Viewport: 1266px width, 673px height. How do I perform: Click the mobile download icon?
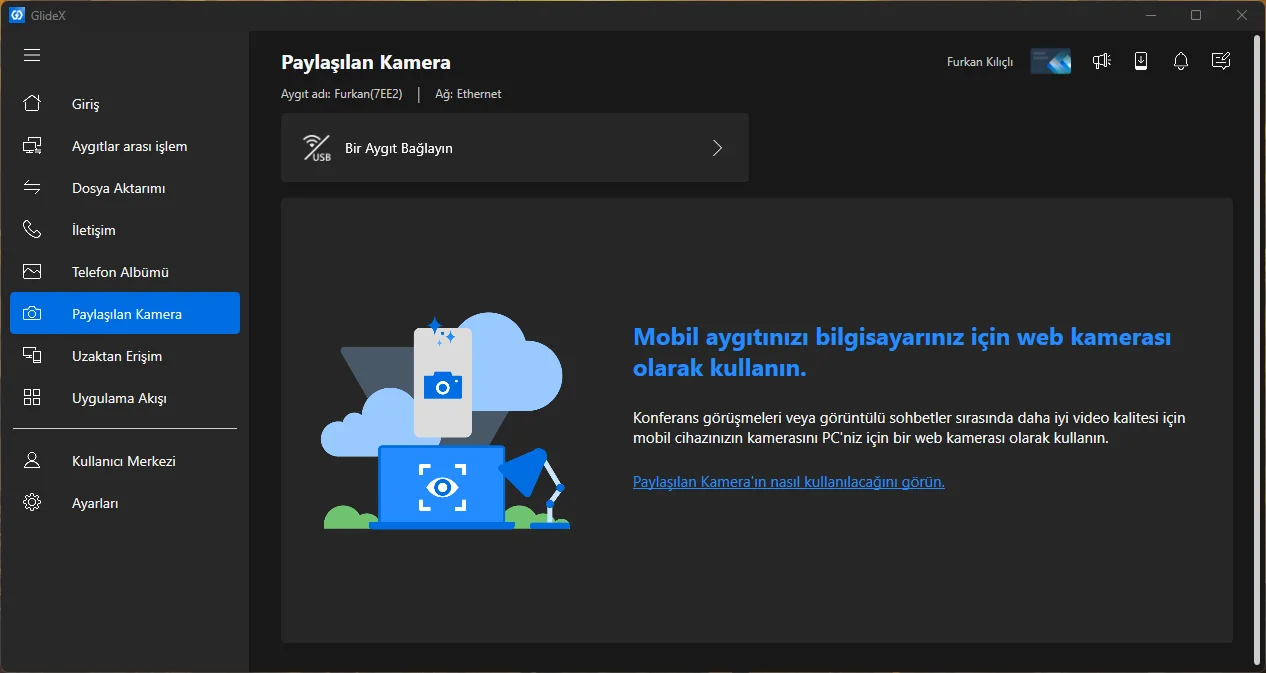pyautogui.click(x=1141, y=62)
